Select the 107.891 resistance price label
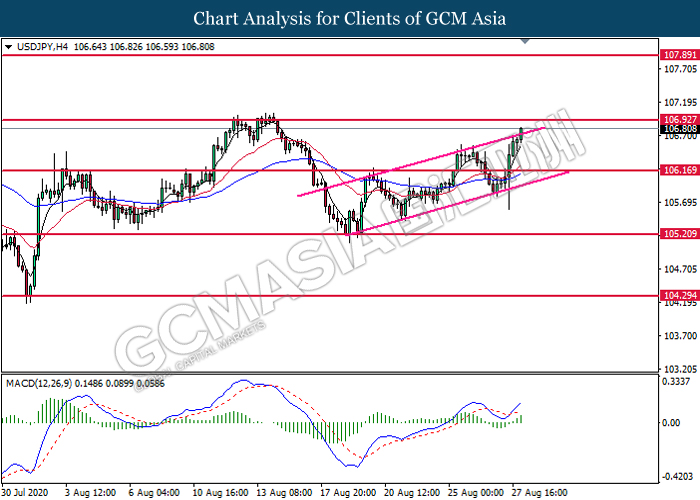This screenshot has width=700, height=500. (x=679, y=55)
